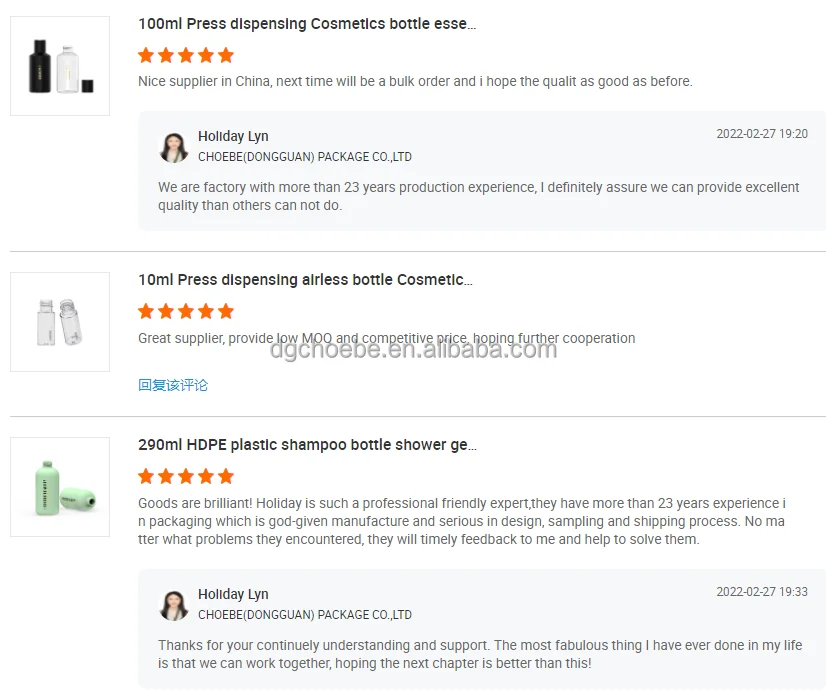
Task: Click the five-star rating of the 290ml bottle review
Action: (x=186, y=476)
